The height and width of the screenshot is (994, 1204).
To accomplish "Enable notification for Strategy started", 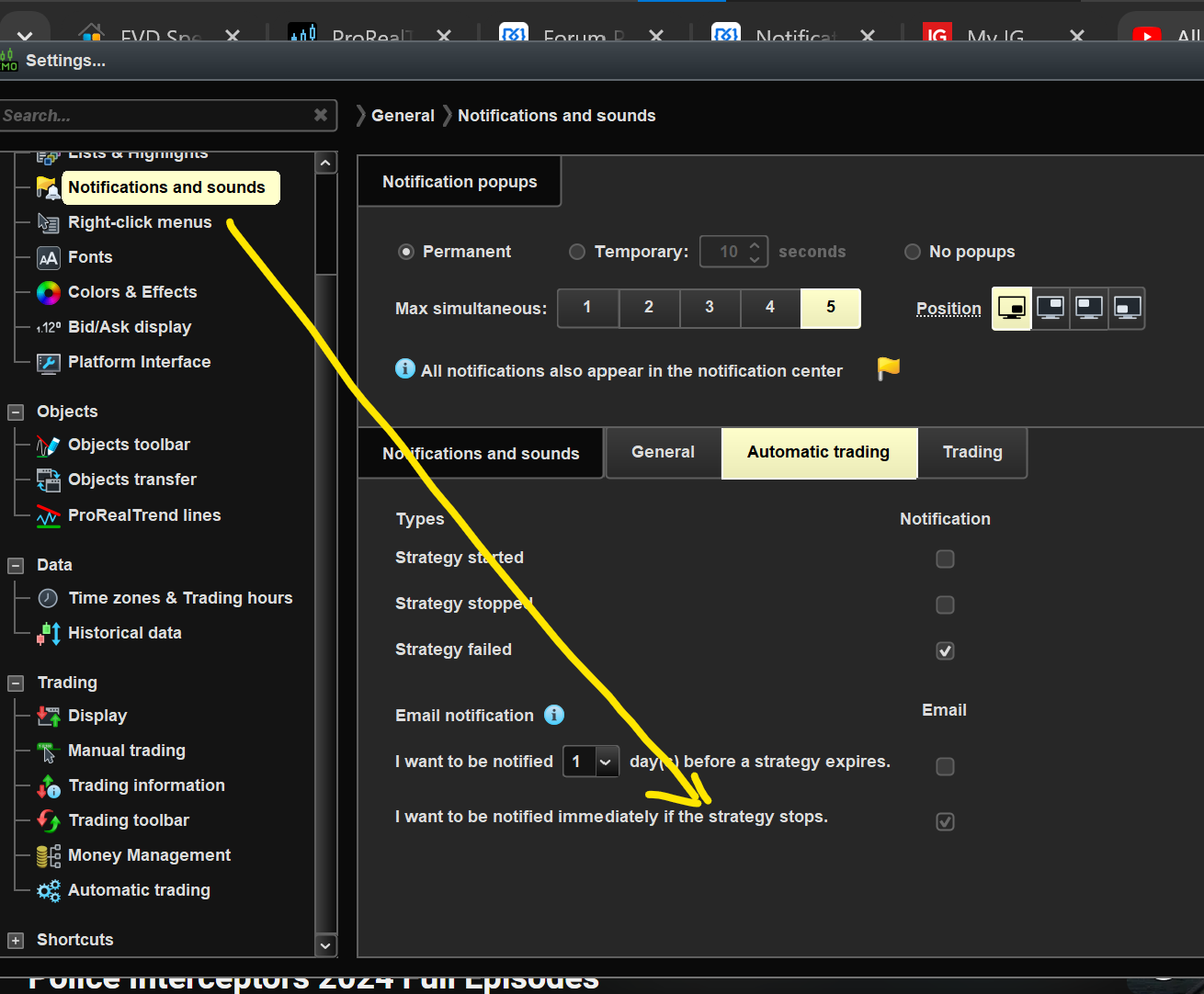I will [x=945, y=559].
